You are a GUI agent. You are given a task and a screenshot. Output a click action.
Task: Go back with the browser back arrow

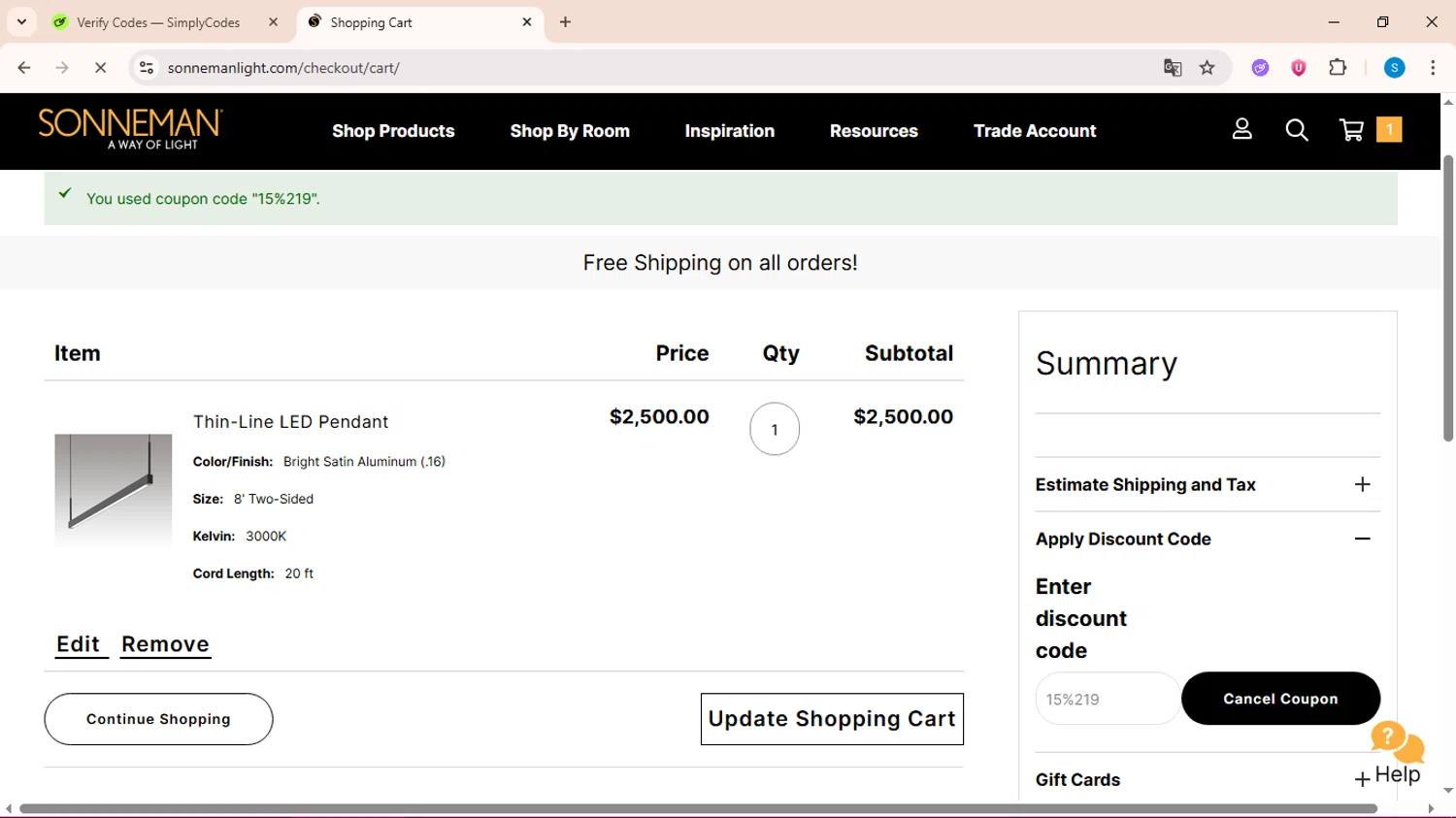coord(24,68)
